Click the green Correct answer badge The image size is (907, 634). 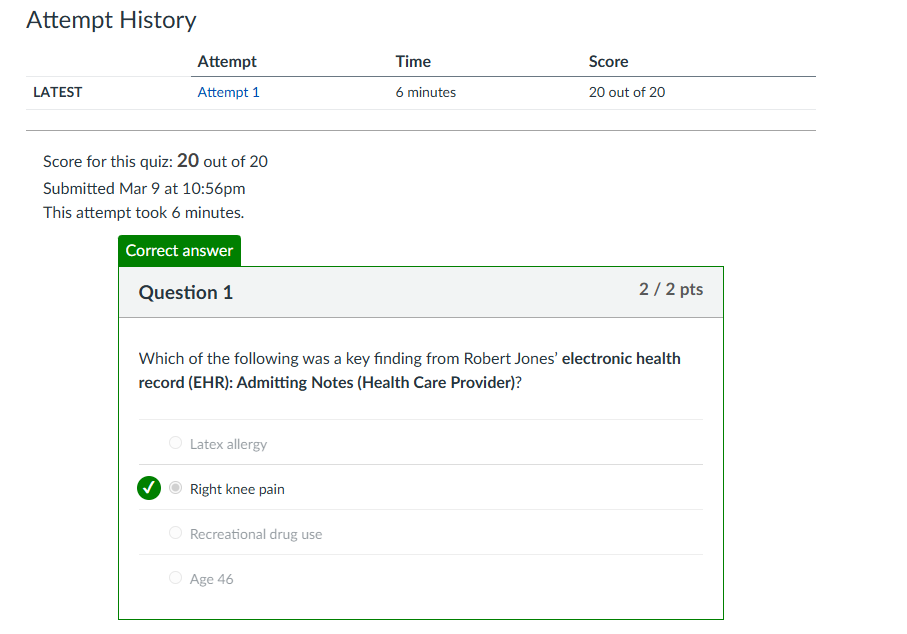[x=179, y=251]
